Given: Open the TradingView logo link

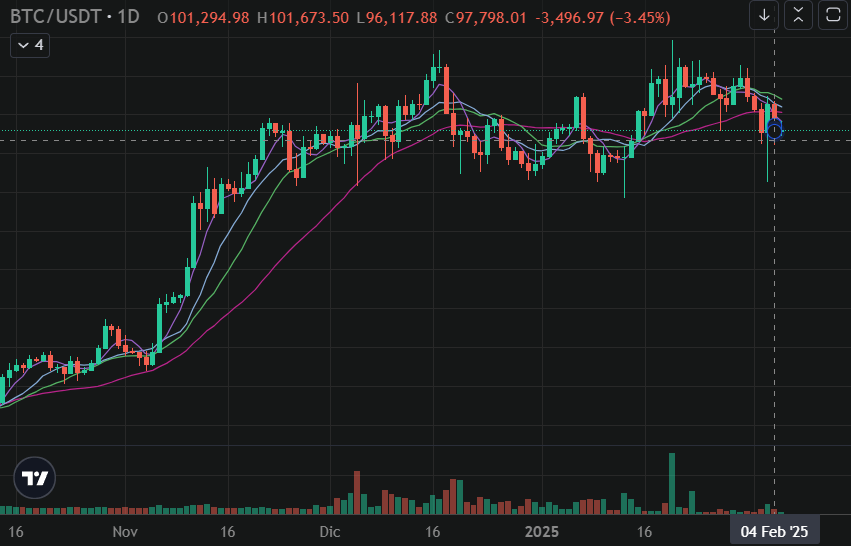Looking at the screenshot, I should (x=35, y=479).
